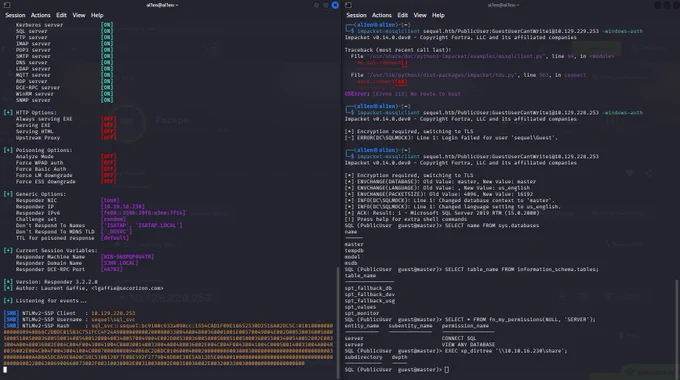Click 'Version: Responder 3.2.2.0' line
Viewport: 680px width, 380px height.
[x=51, y=282]
